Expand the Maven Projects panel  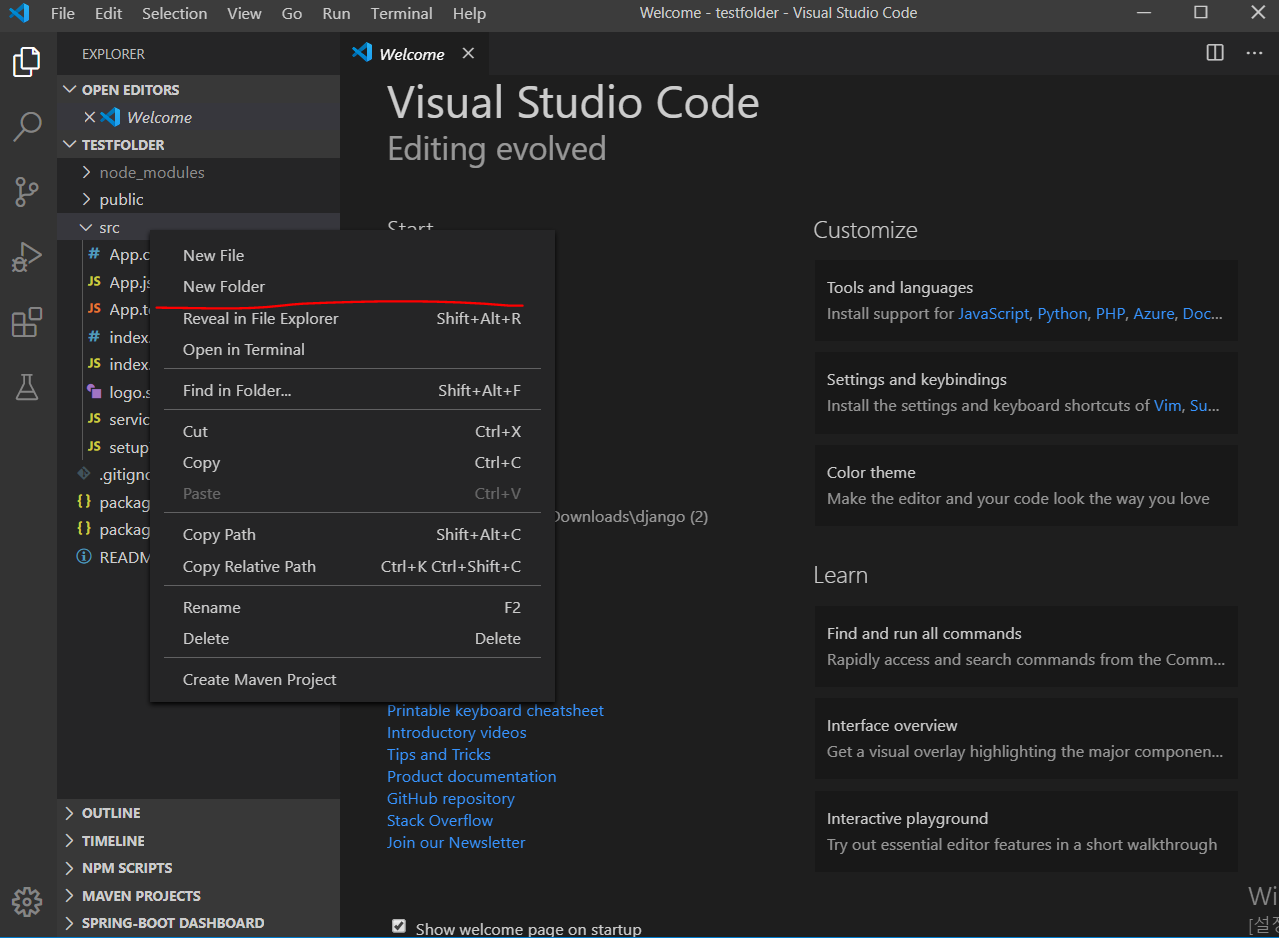click(x=198, y=896)
